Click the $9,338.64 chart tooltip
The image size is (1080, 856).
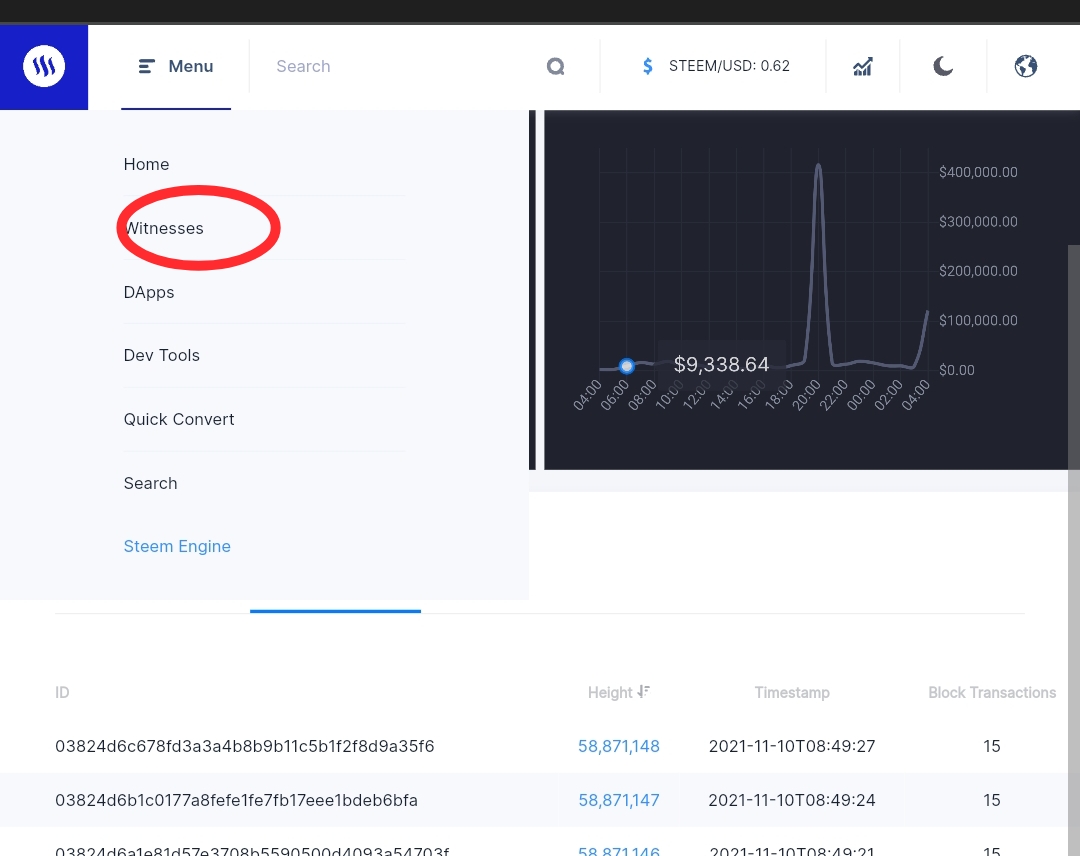pos(721,364)
